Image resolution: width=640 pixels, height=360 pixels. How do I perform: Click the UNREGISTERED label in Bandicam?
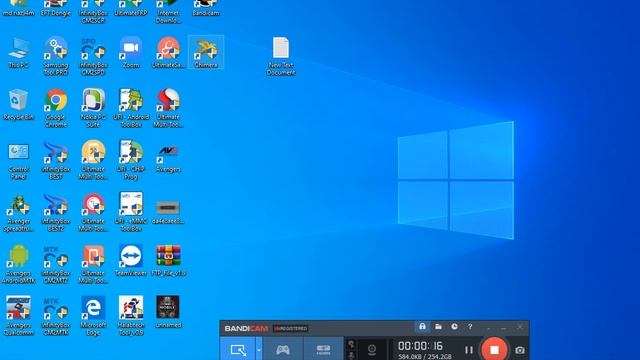[x=291, y=328]
